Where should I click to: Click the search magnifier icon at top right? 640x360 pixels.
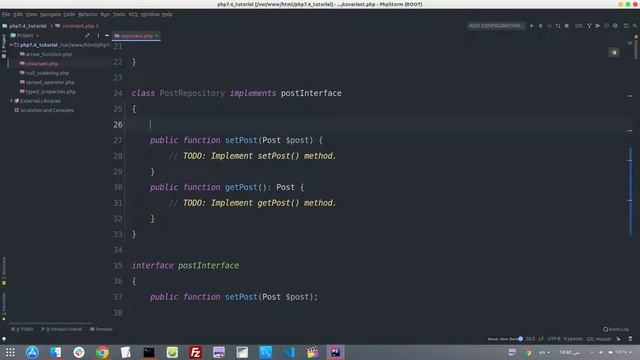point(635,26)
